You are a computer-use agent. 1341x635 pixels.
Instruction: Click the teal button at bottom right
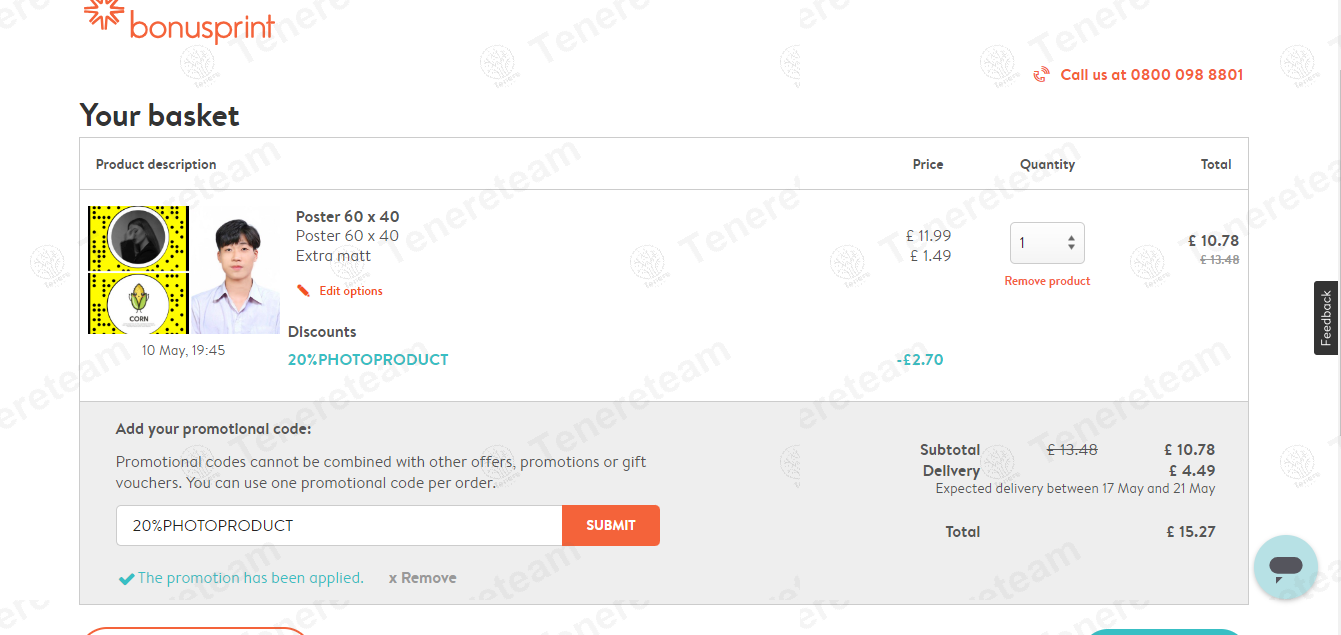tap(1162, 631)
